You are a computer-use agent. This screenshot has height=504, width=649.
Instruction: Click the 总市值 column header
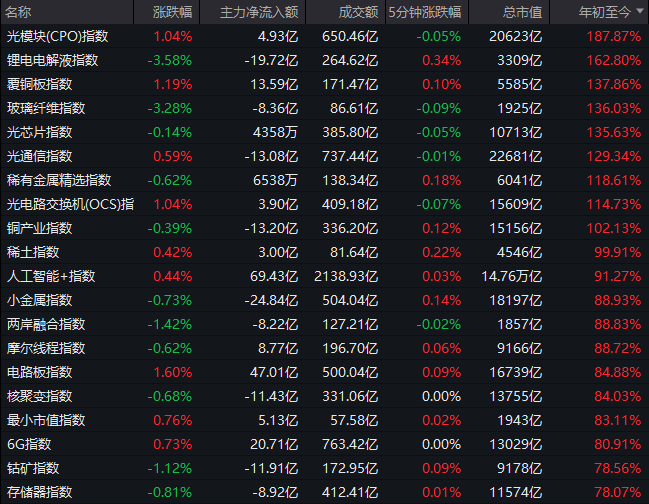[521, 12]
